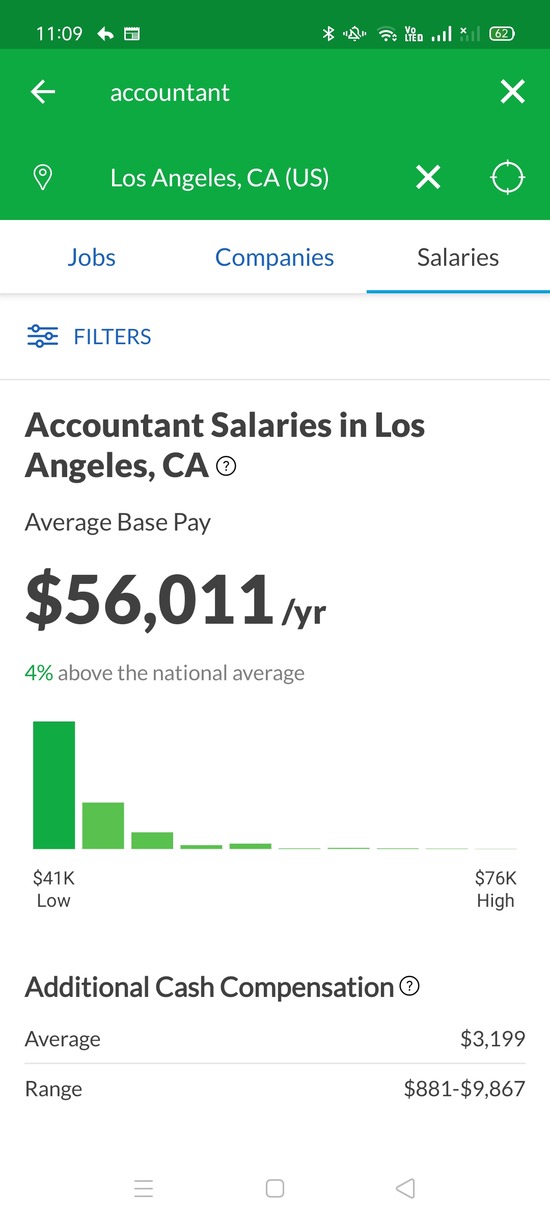
Task: Switch to the Companies tab
Action: [x=275, y=257]
